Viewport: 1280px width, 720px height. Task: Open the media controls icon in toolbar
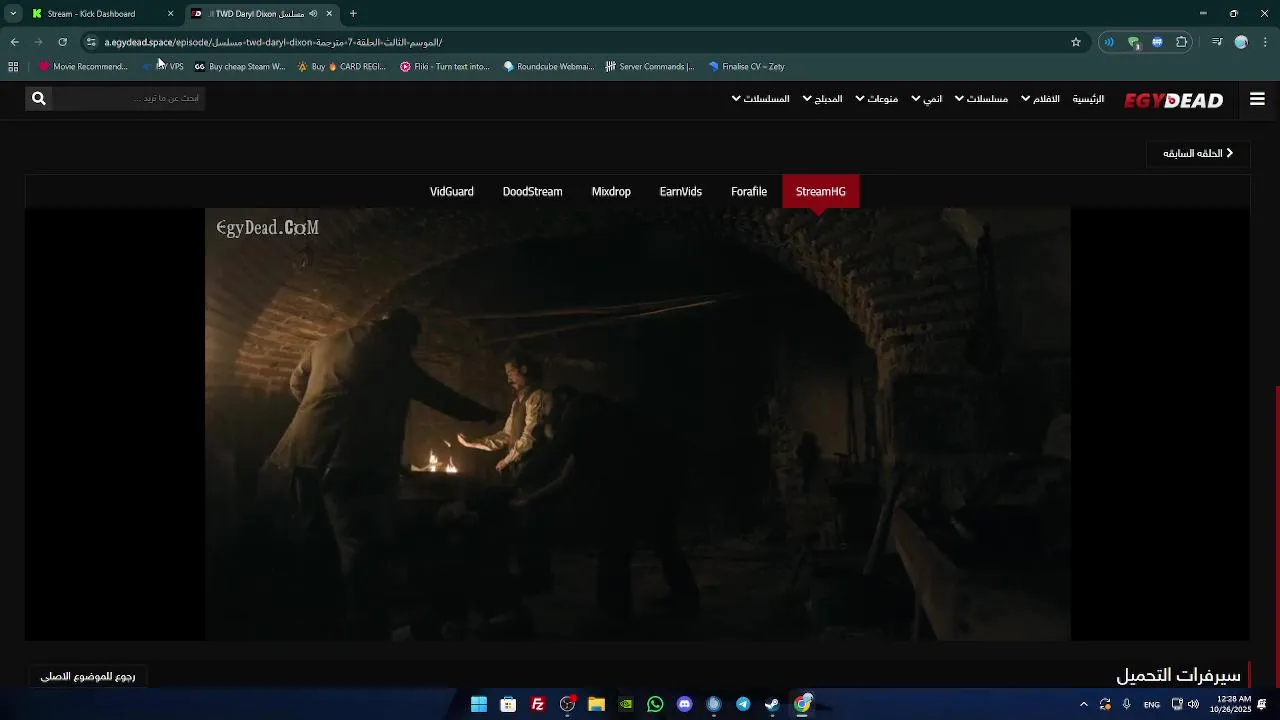point(1217,42)
